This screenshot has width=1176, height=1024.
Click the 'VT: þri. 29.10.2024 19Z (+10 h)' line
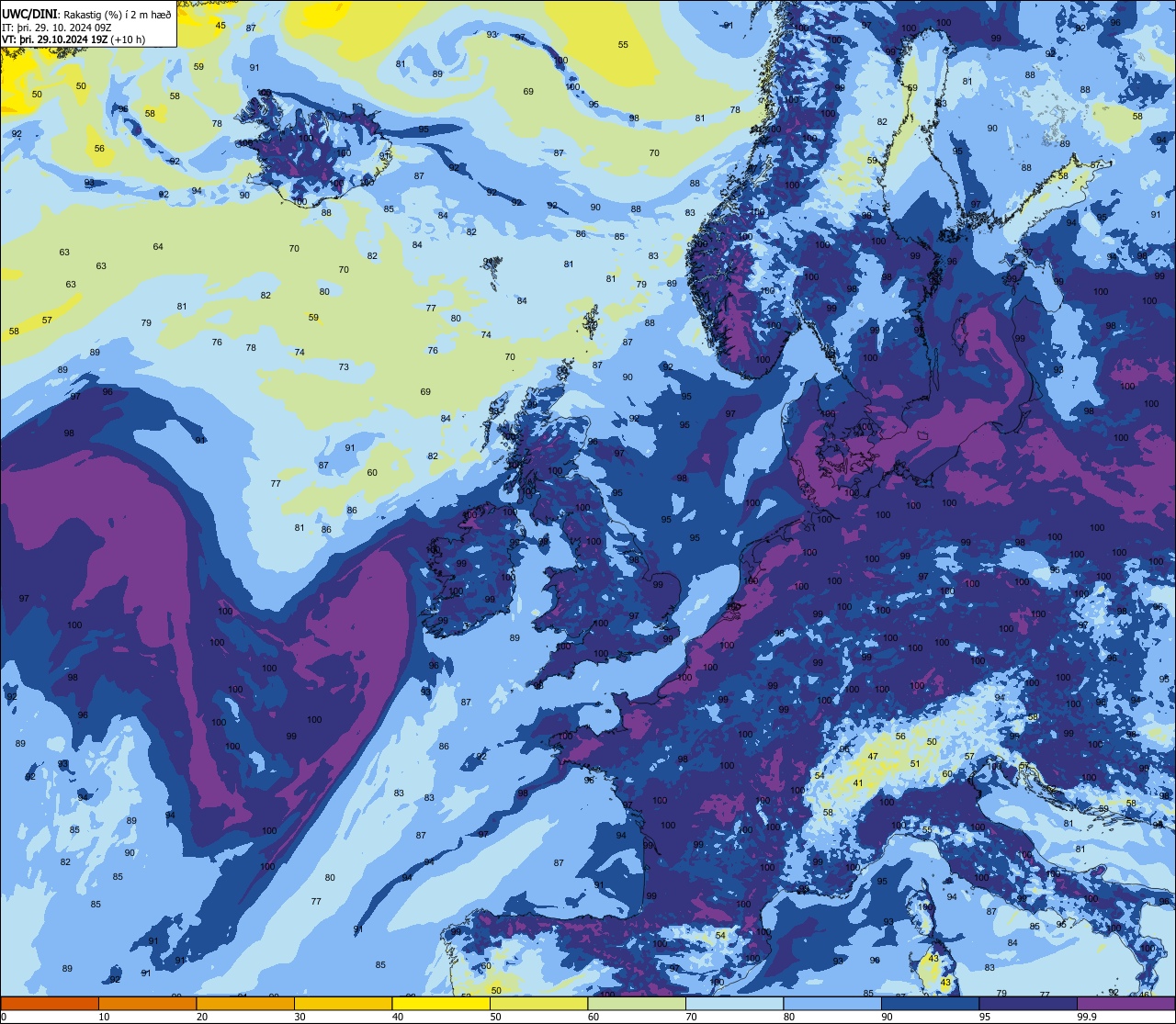click(73, 39)
